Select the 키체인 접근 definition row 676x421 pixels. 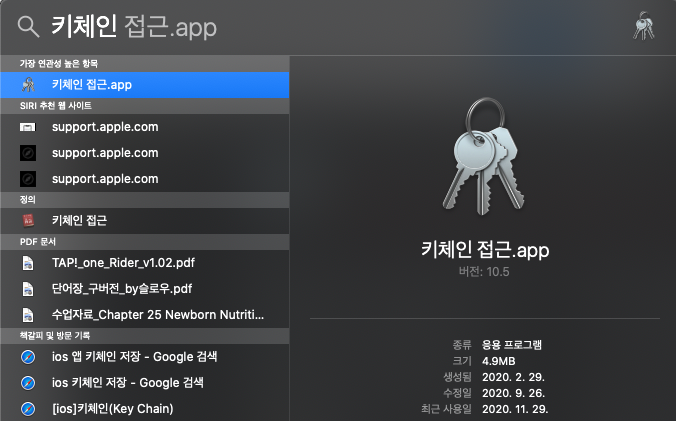click(145, 221)
